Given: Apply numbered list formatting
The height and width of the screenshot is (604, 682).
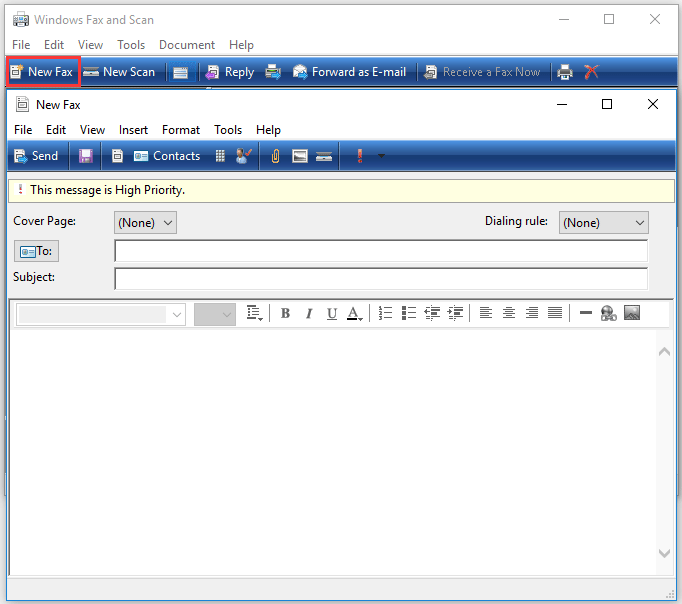Looking at the screenshot, I should click(386, 313).
